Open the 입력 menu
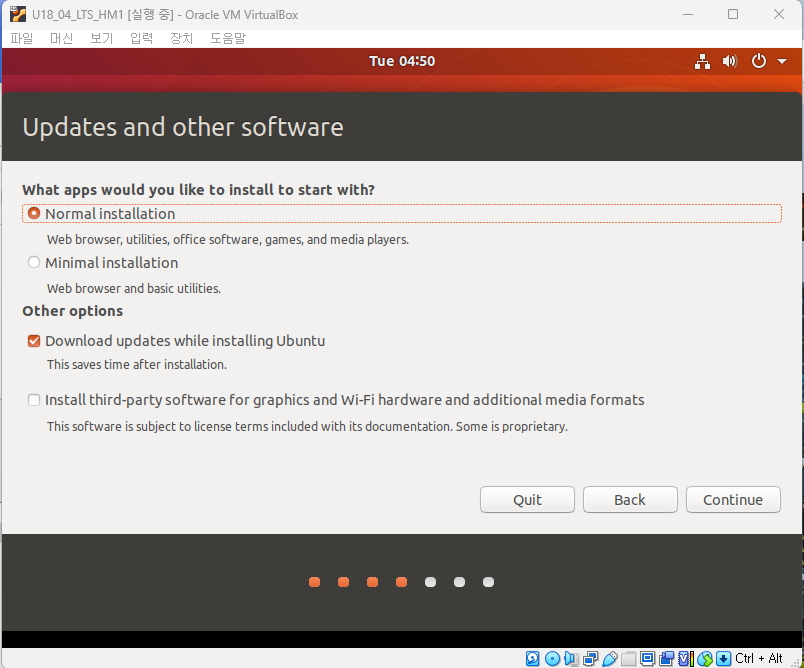804x668 pixels. pos(142,38)
